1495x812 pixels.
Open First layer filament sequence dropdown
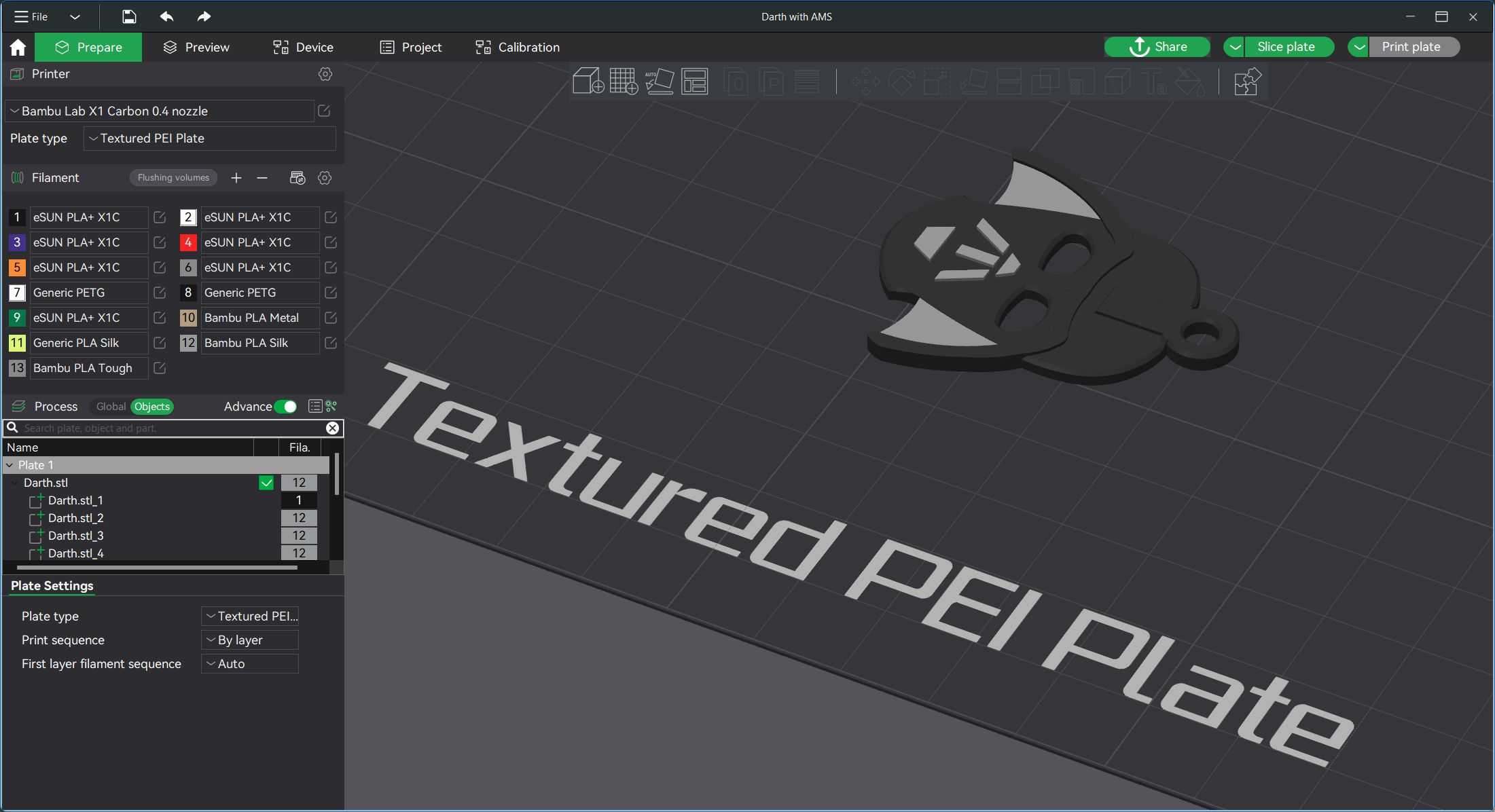pyautogui.click(x=250, y=664)
